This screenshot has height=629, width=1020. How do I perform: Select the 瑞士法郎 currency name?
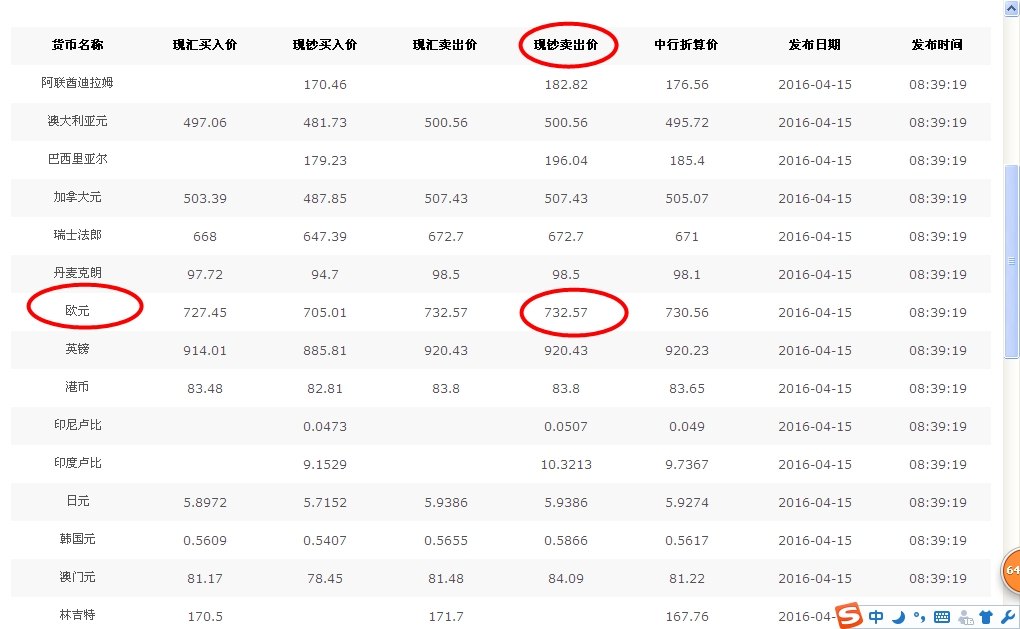pyautogui.click(x=77, y=235)
